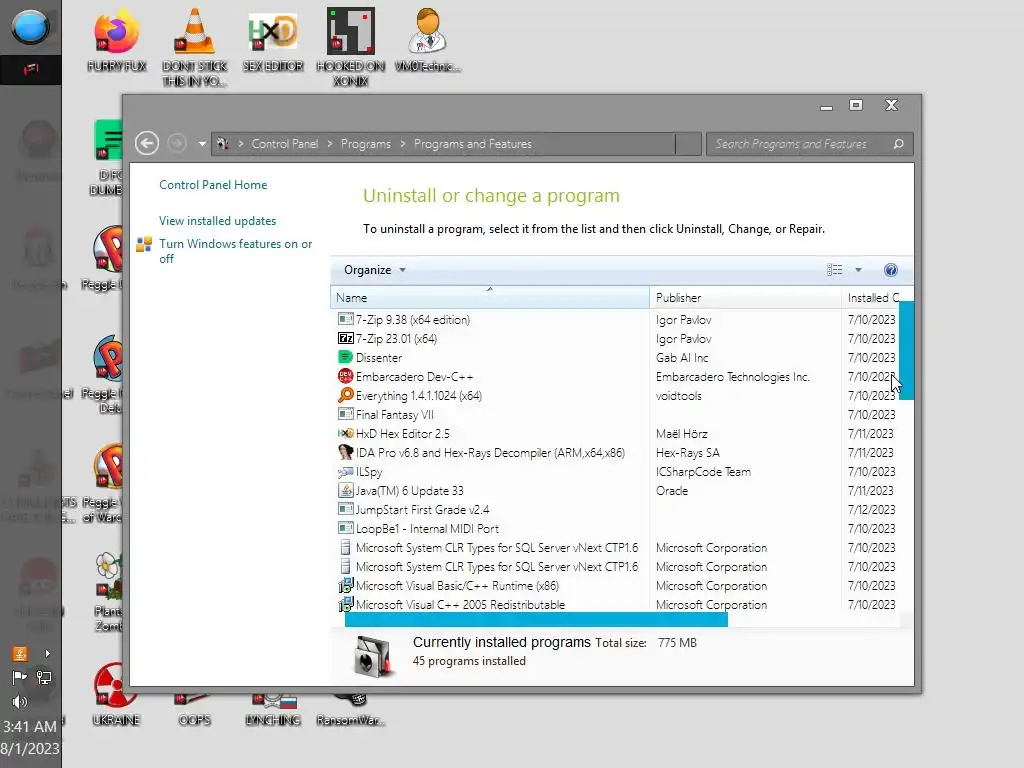Viewport: 1024px width, 768px height.
Task: Open Turn Windows features on or off
Action: tap(236, 251)
